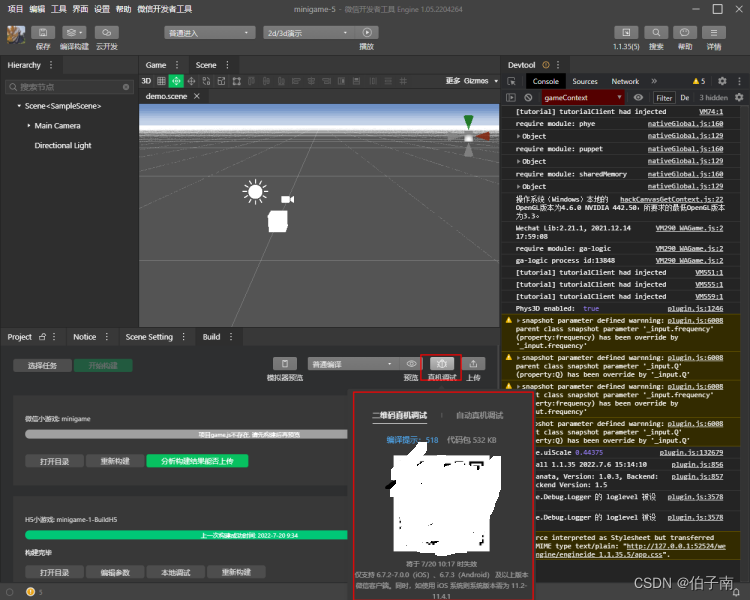This screenshot has width=750, height=600.
Task: Open the 详情 details icon
Action: (714, 33)
